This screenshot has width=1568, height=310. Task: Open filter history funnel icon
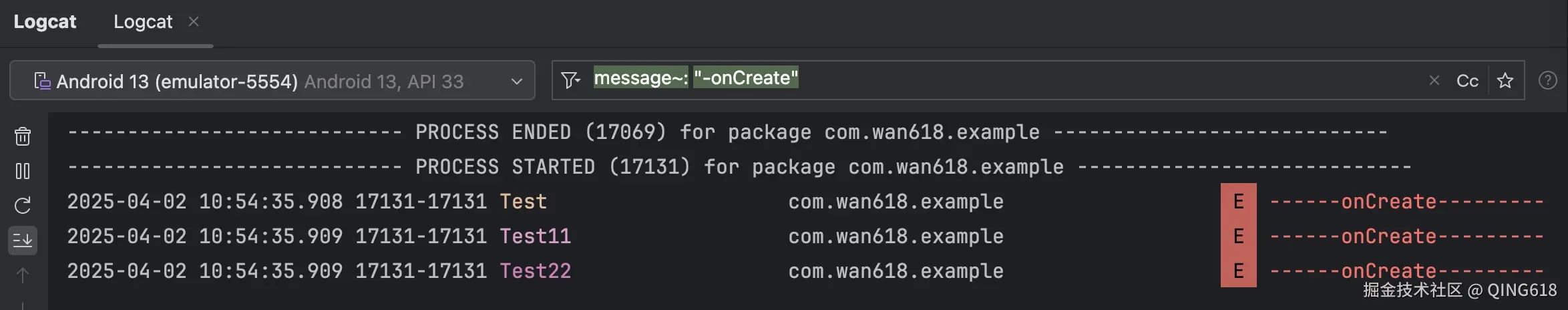pyautogui.click(x=570, y=80)
